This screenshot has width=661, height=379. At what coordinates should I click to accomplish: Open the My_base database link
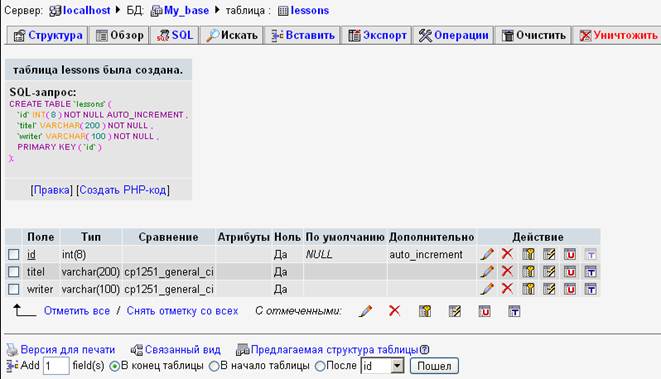coord(186,11)
